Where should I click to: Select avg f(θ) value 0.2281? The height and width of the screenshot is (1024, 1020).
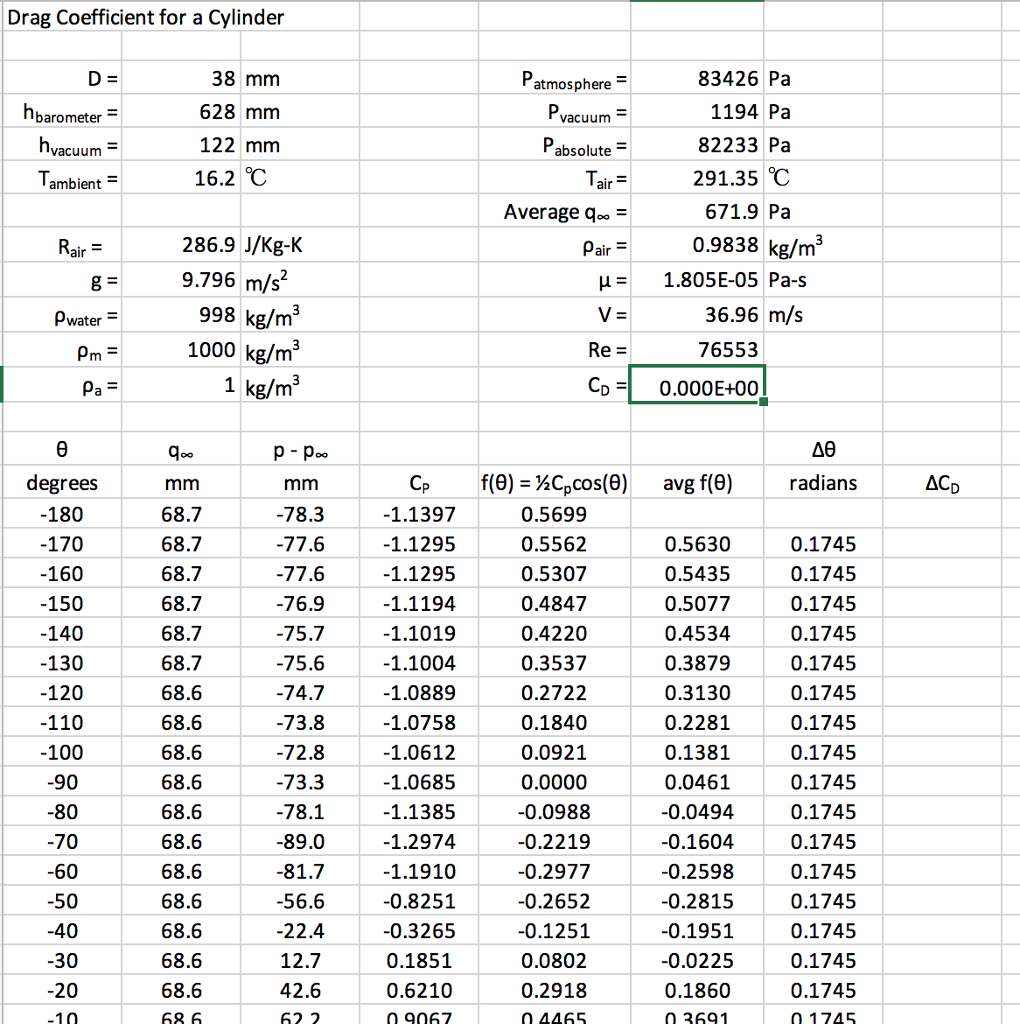coord(697,722)
